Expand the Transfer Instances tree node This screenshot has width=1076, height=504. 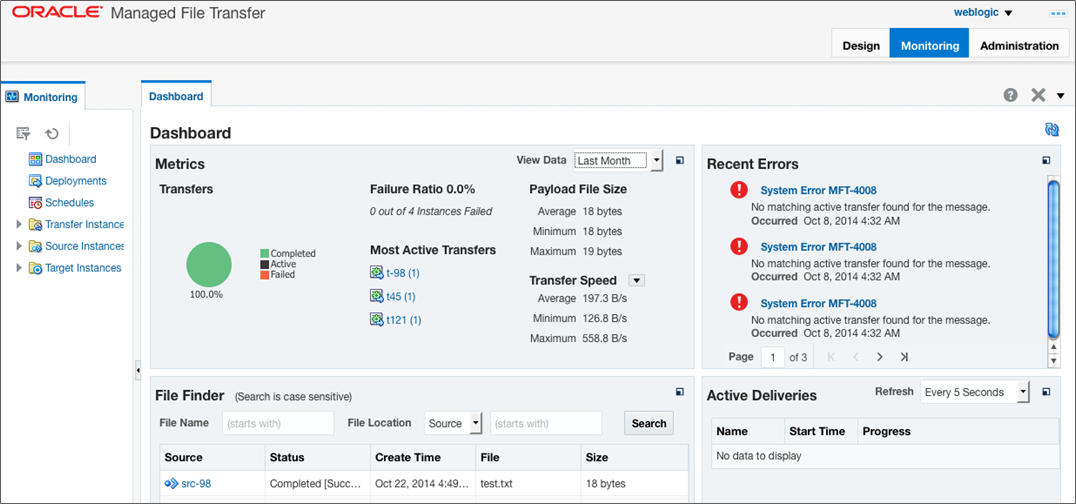[19, 225]
